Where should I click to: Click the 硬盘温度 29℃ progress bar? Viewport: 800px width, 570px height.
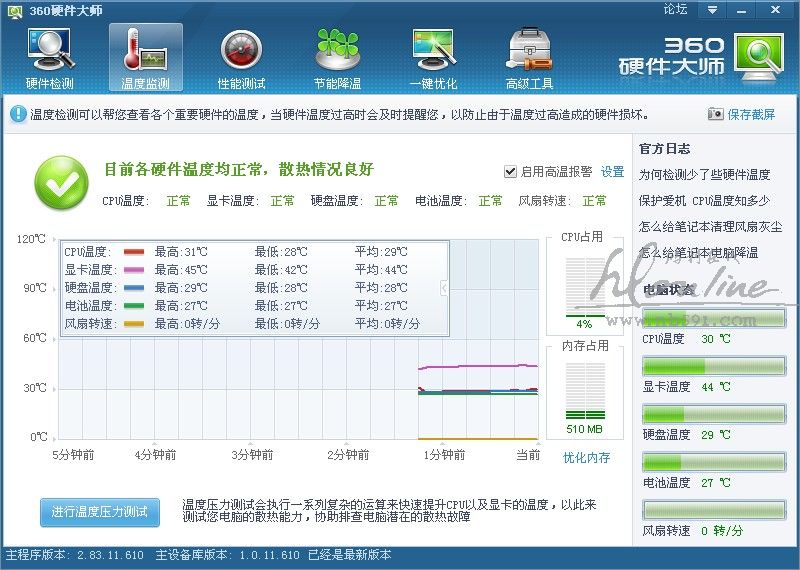click(x=713, y=414)
